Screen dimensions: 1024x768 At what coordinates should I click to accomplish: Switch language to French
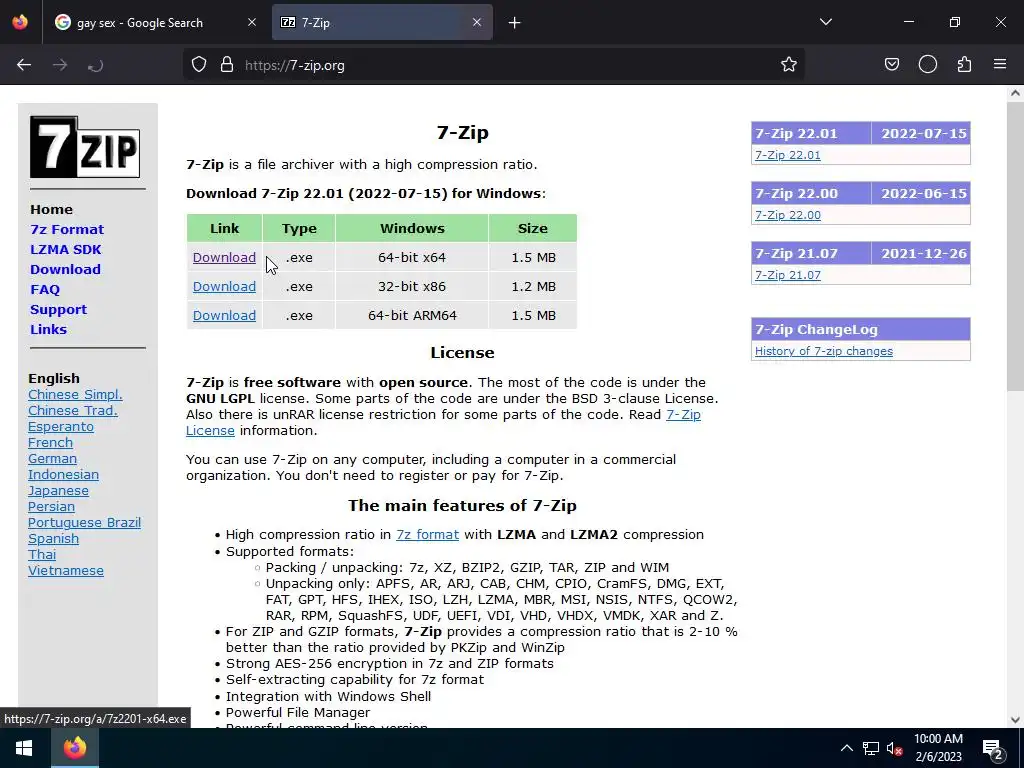point(50,442)
